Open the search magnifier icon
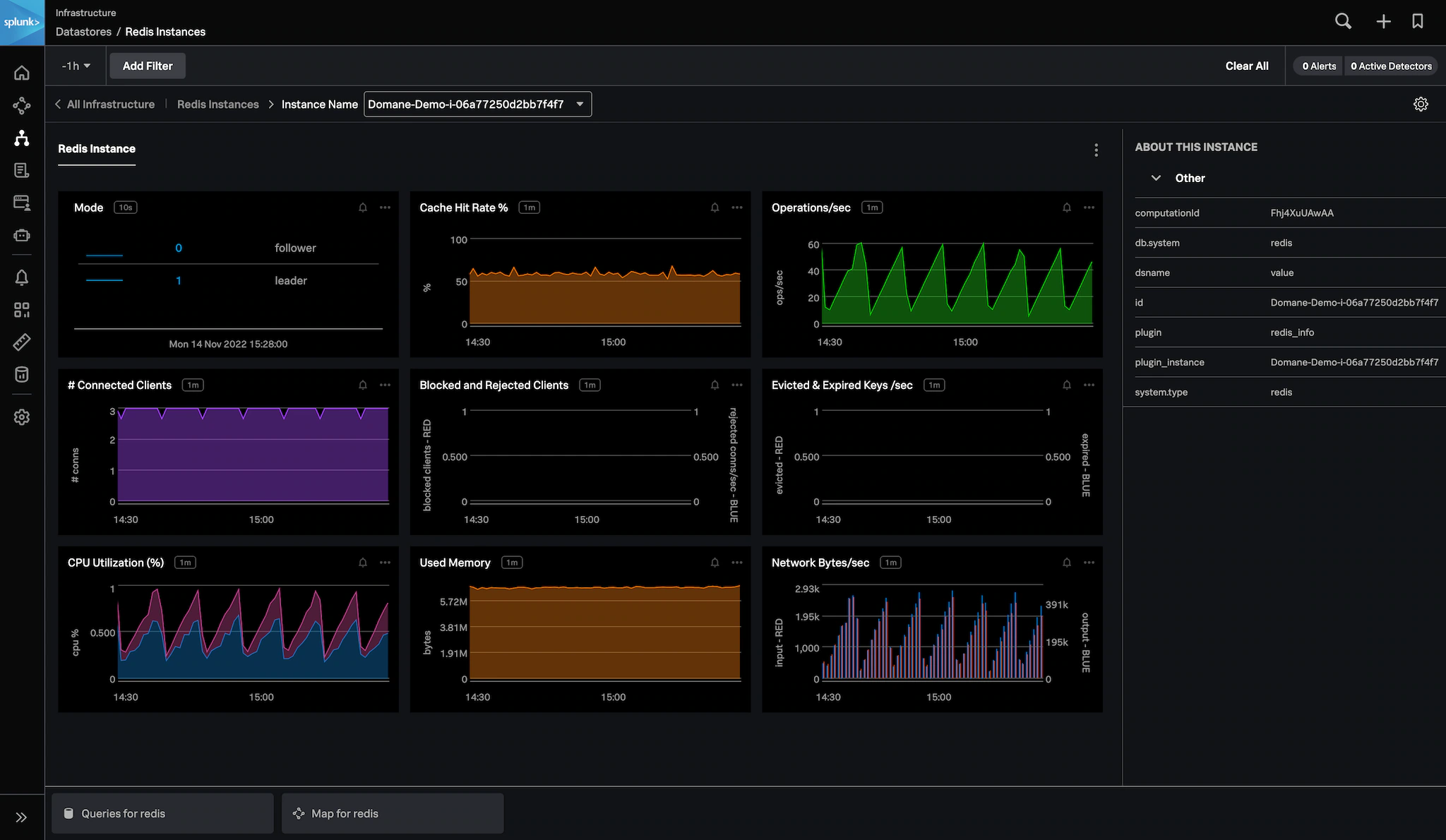 click(x=1343, y=21)
